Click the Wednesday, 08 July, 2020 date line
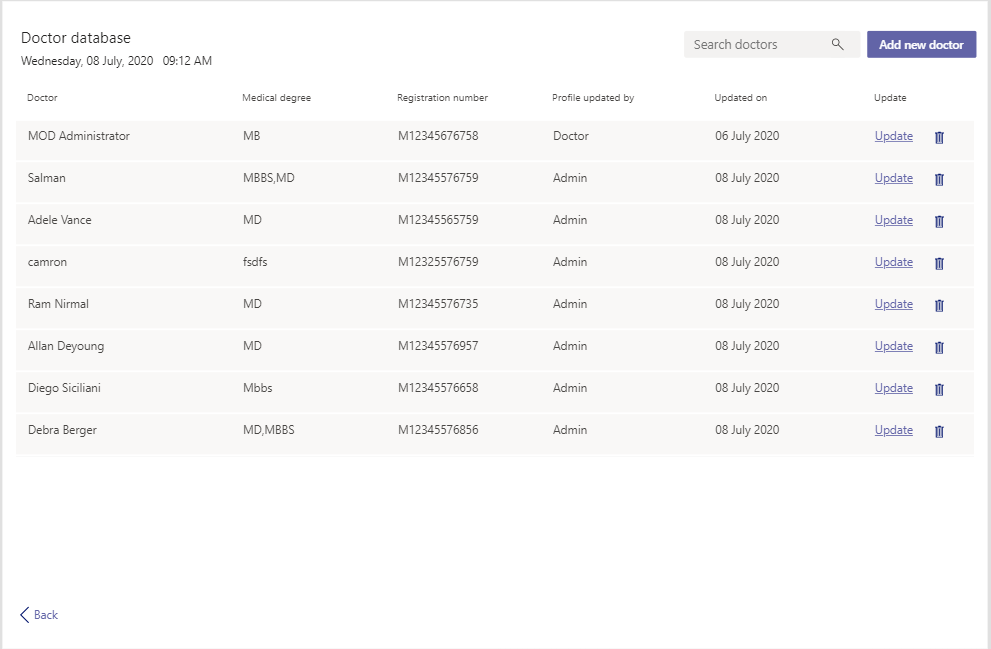Viewport: 991px width, 649px height. [87, 61]
